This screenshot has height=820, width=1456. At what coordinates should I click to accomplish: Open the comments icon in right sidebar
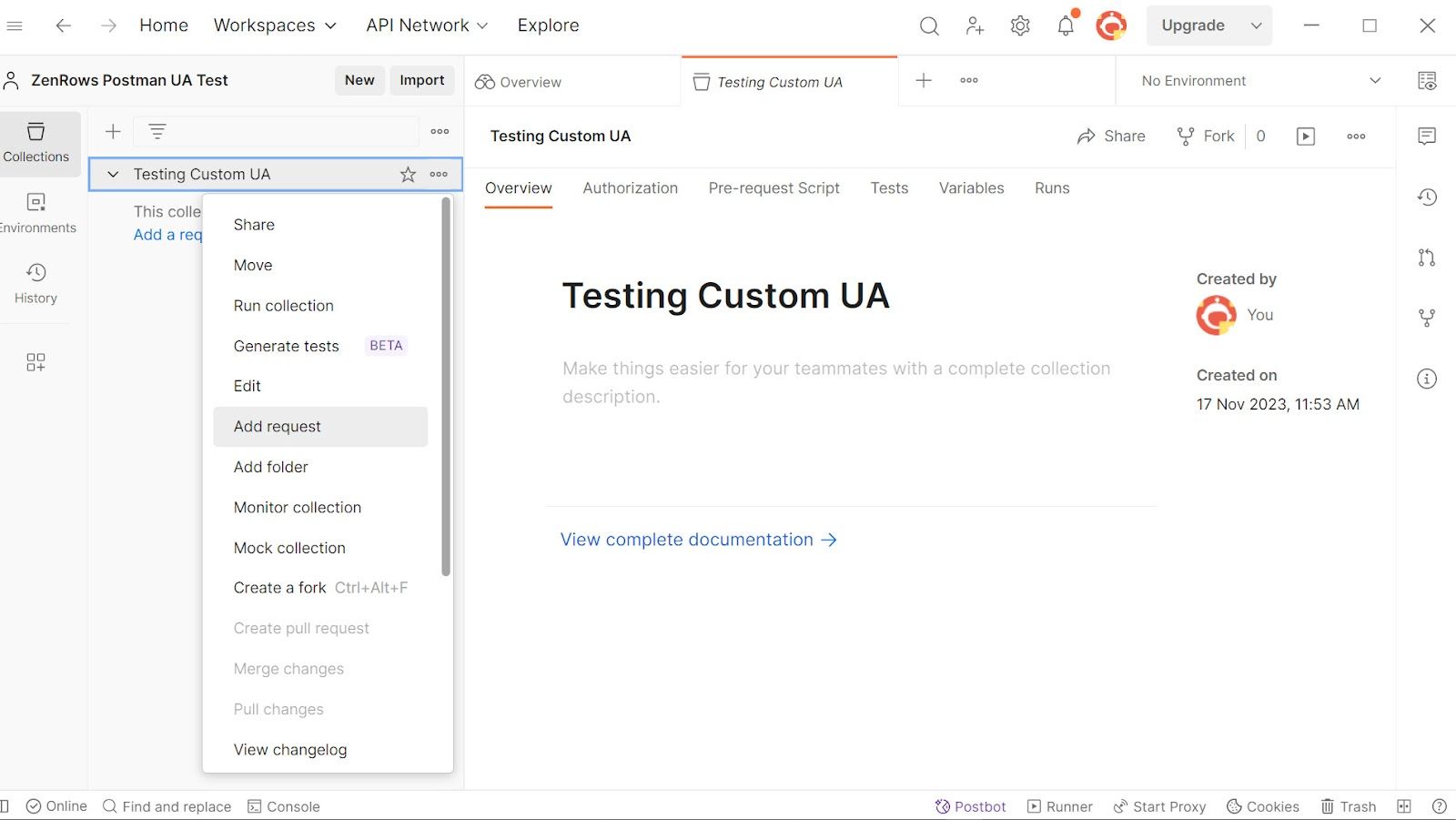point(1427,136)
